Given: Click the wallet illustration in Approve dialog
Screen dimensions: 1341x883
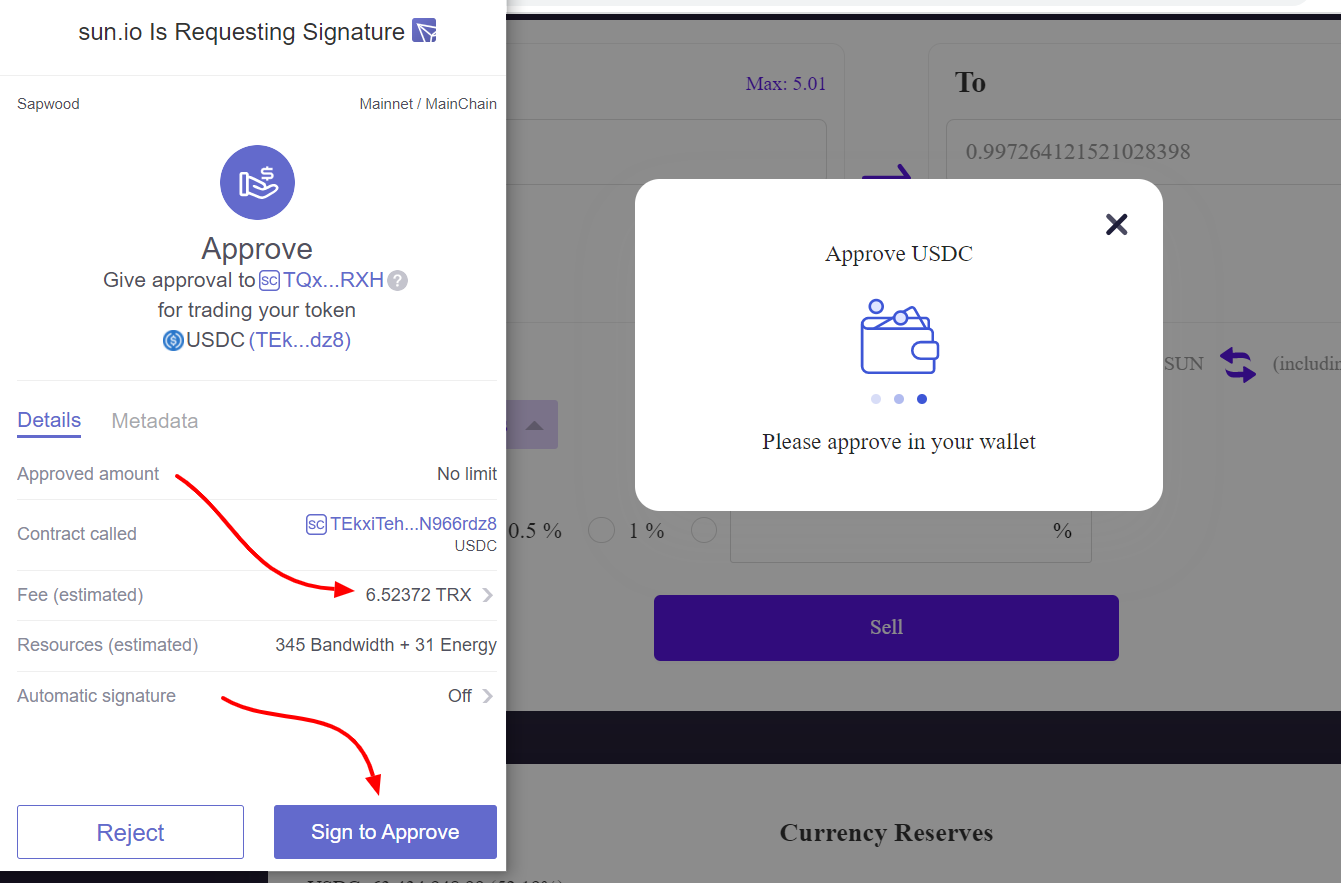Looking at the screenshot, I should [899, 337].
